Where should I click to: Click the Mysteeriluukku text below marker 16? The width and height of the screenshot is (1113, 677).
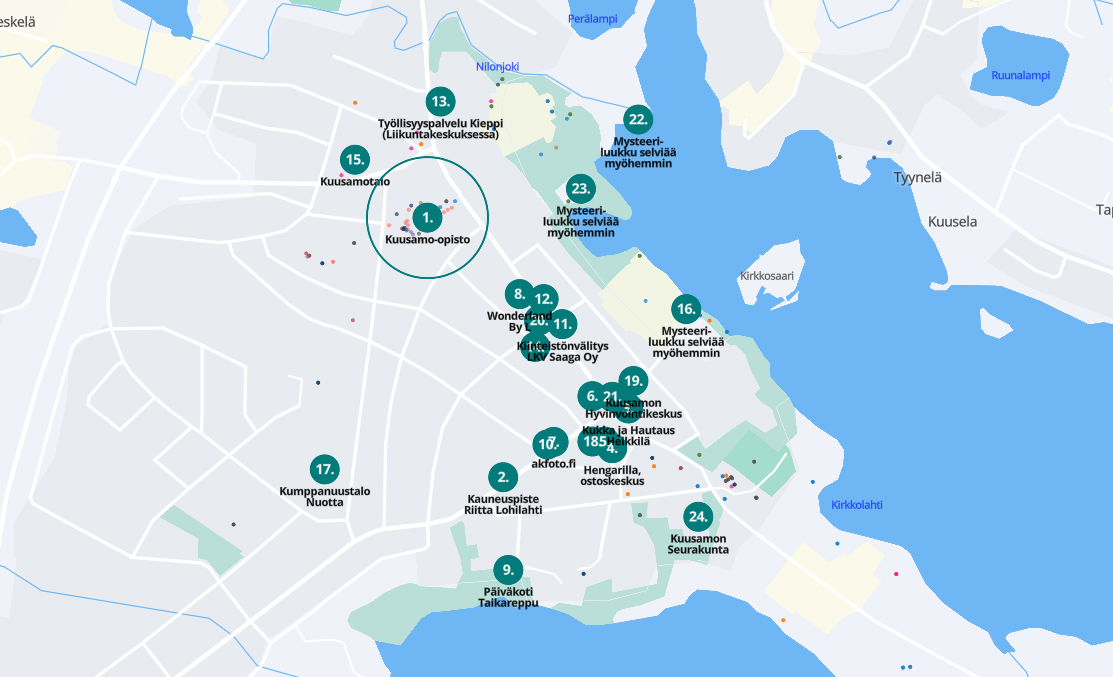click(x=686, y=342)
